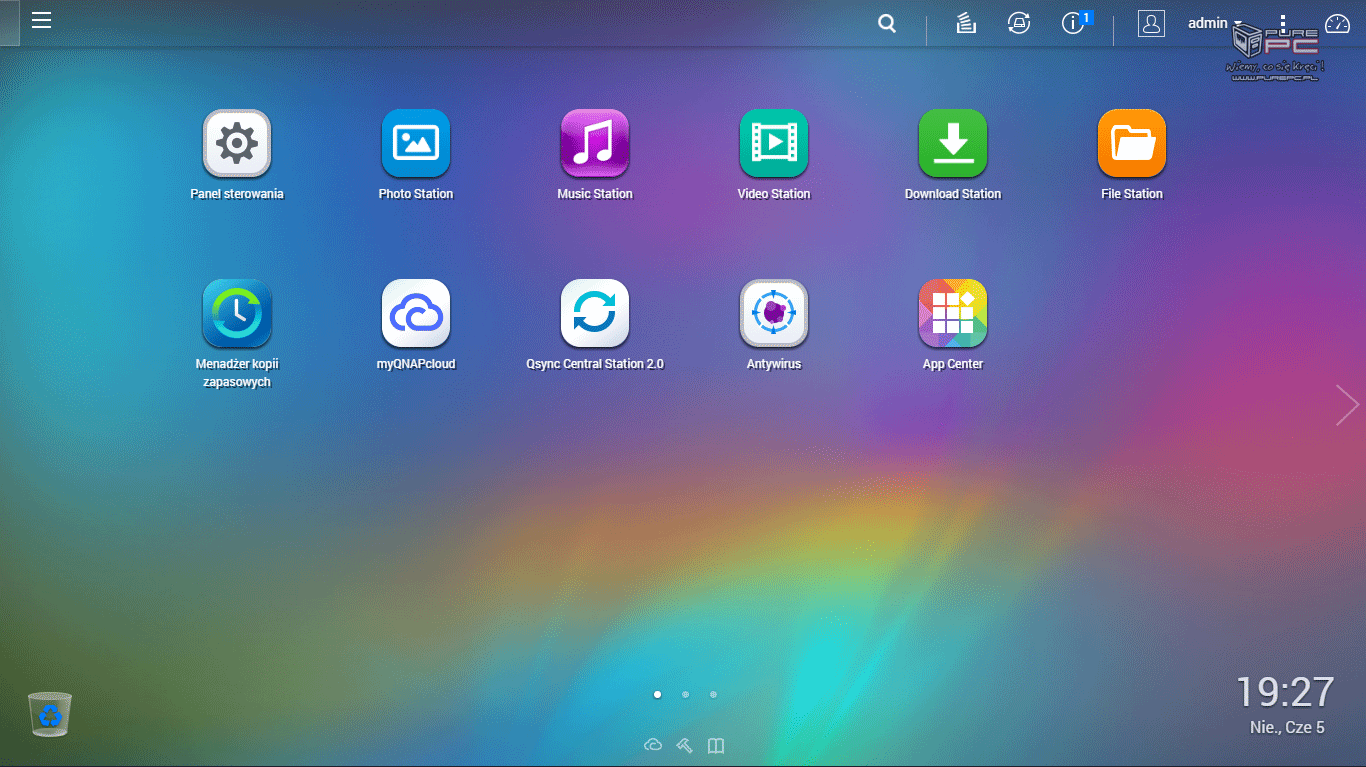Click the date Nie., Cze 5
The height and width of the screenshot is (767, 1366).
(x=1287, y=728)
